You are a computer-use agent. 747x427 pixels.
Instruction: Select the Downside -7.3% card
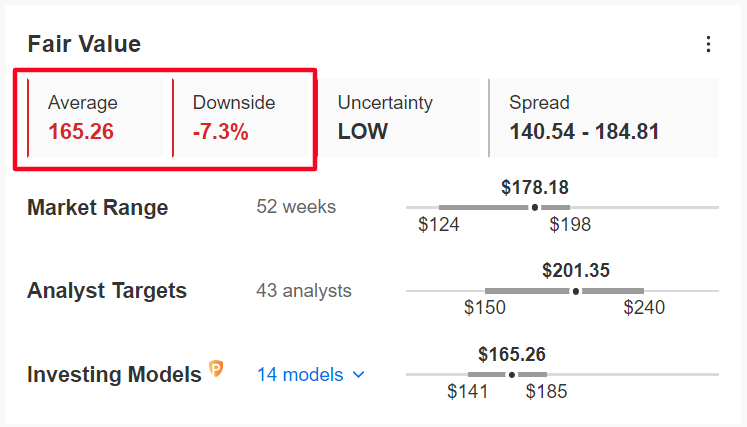[x=240, y=118]
